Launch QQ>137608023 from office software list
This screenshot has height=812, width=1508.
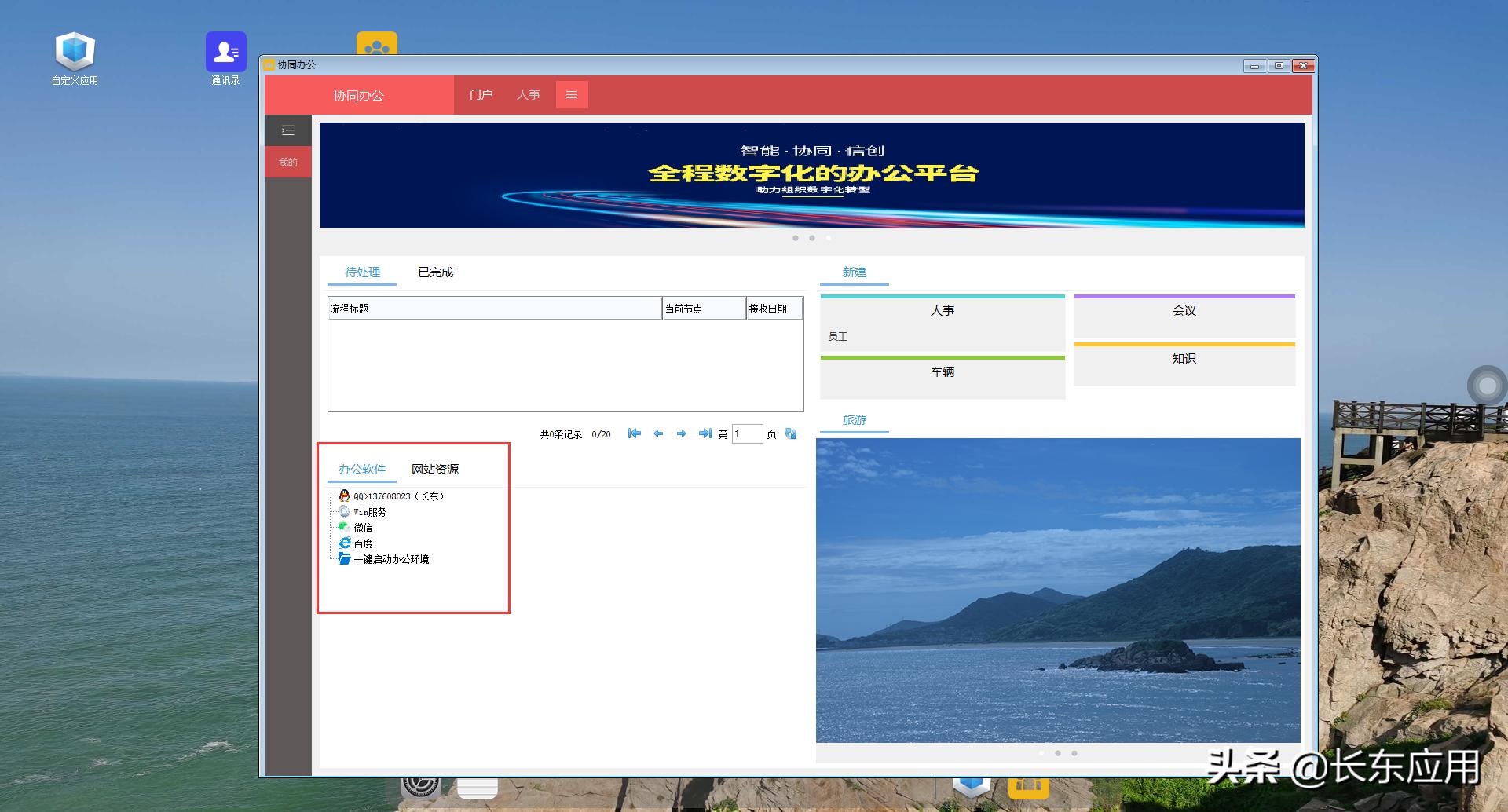[397, 496]
